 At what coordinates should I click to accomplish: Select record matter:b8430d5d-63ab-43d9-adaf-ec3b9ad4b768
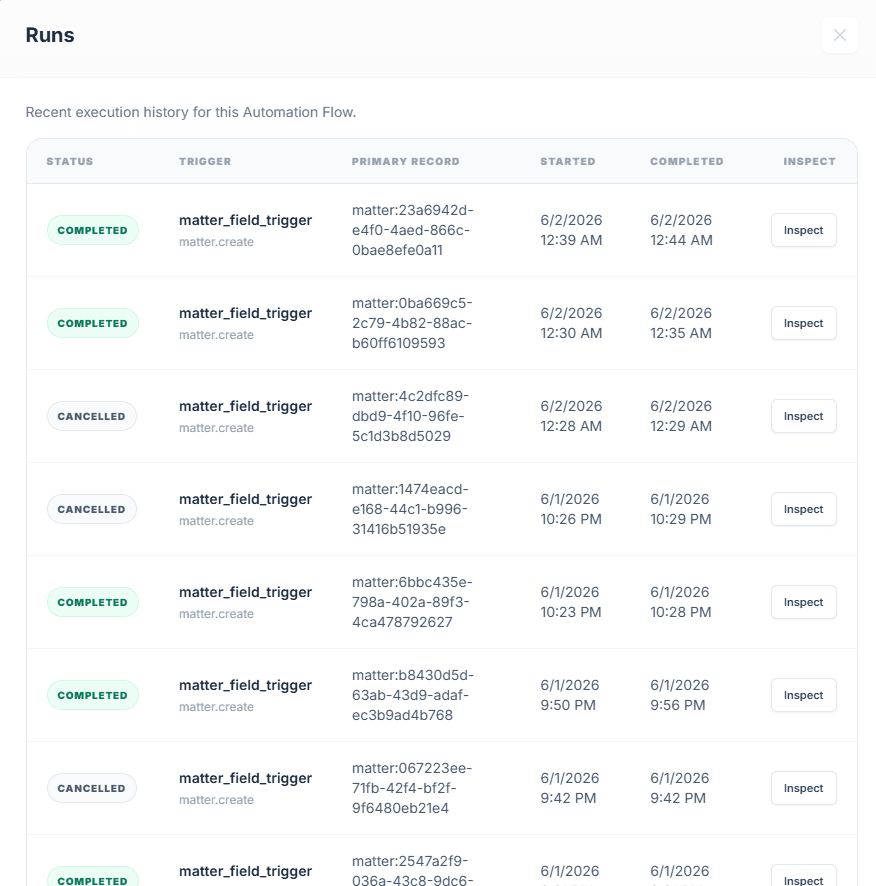click(x=413, y=695)
